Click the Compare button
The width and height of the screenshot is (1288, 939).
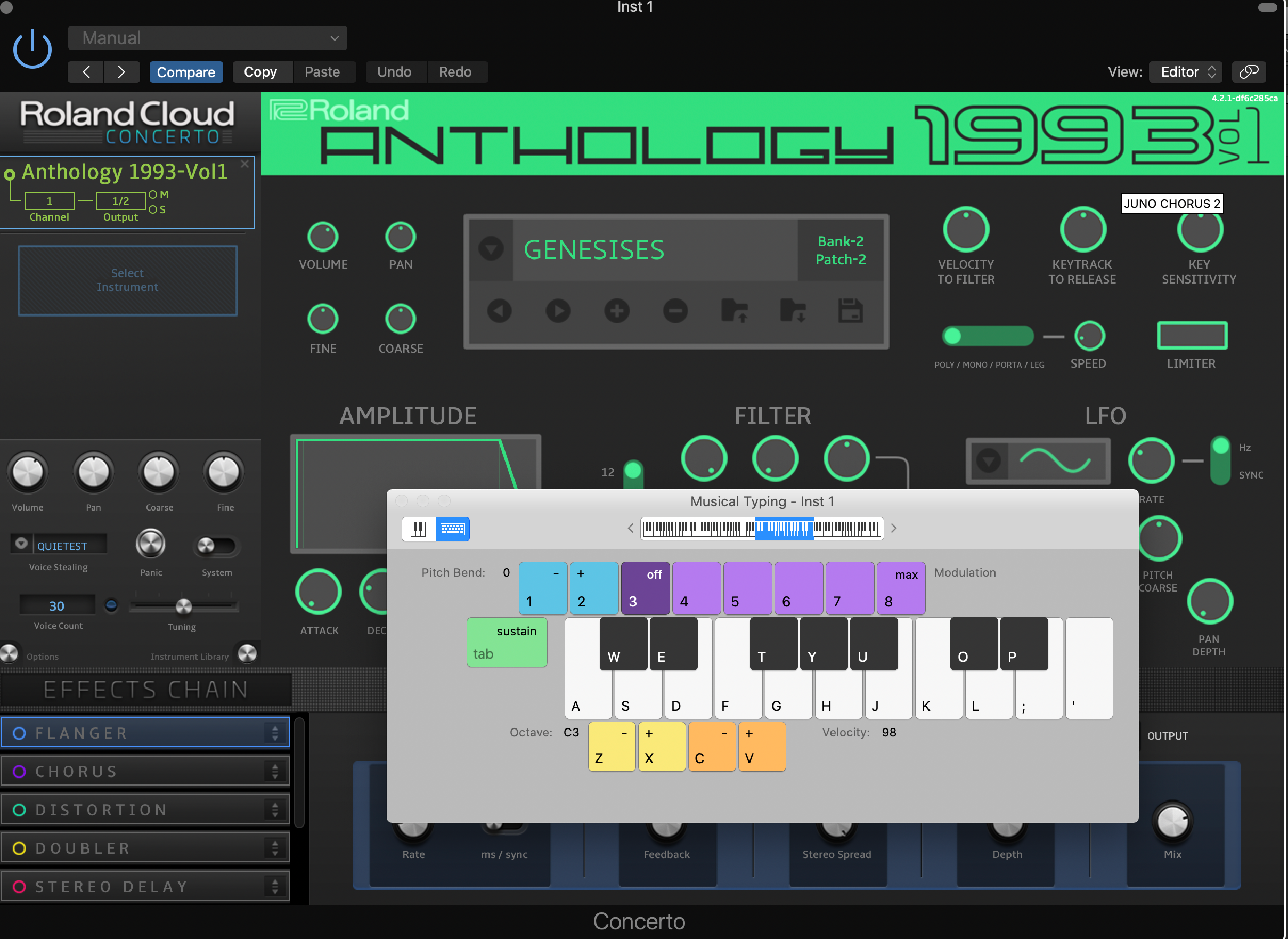[x=186, y=72]
